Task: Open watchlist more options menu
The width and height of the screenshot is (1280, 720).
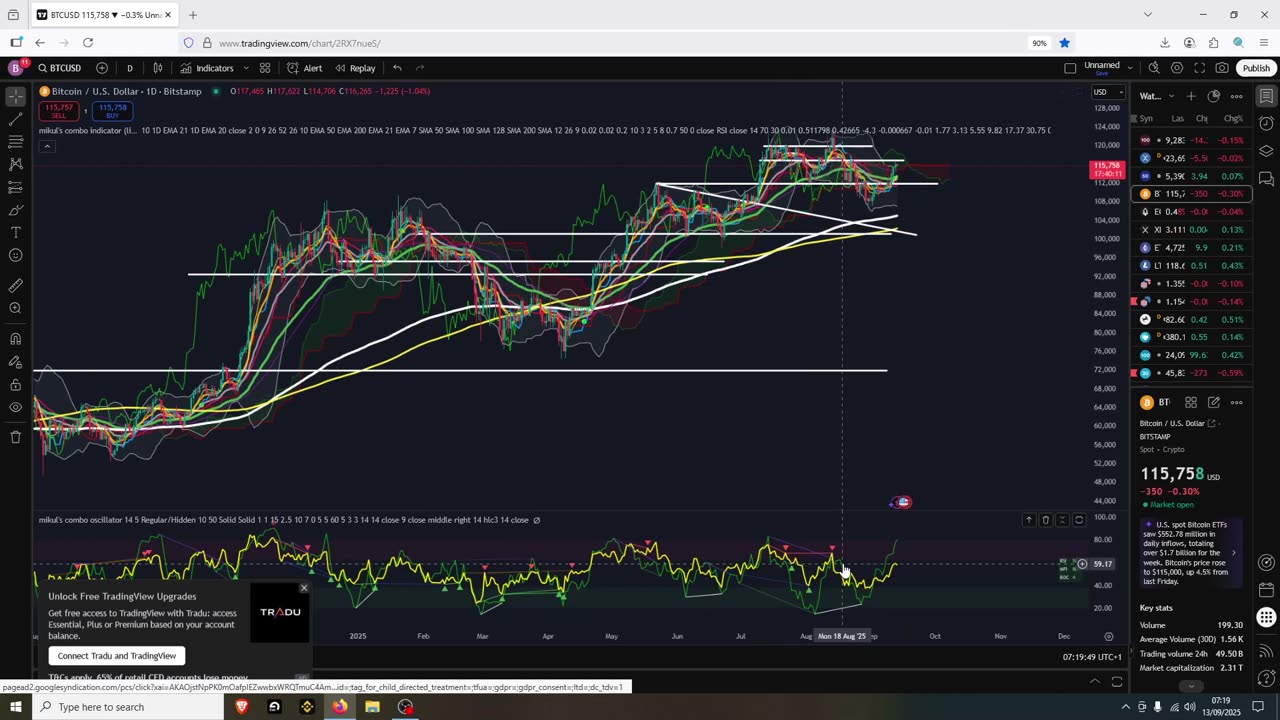Action: point(1237,96)
